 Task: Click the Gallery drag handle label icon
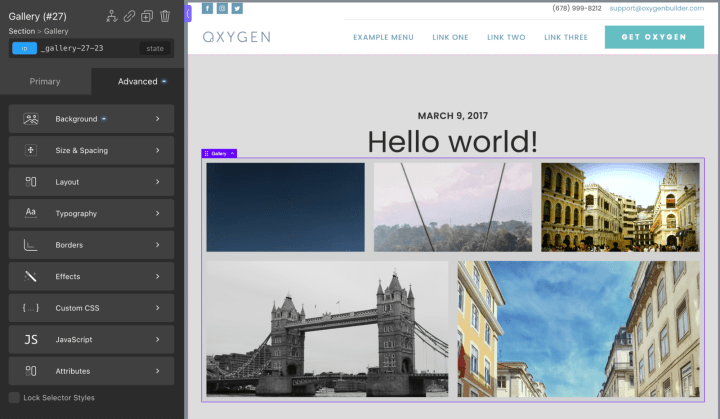207,153
